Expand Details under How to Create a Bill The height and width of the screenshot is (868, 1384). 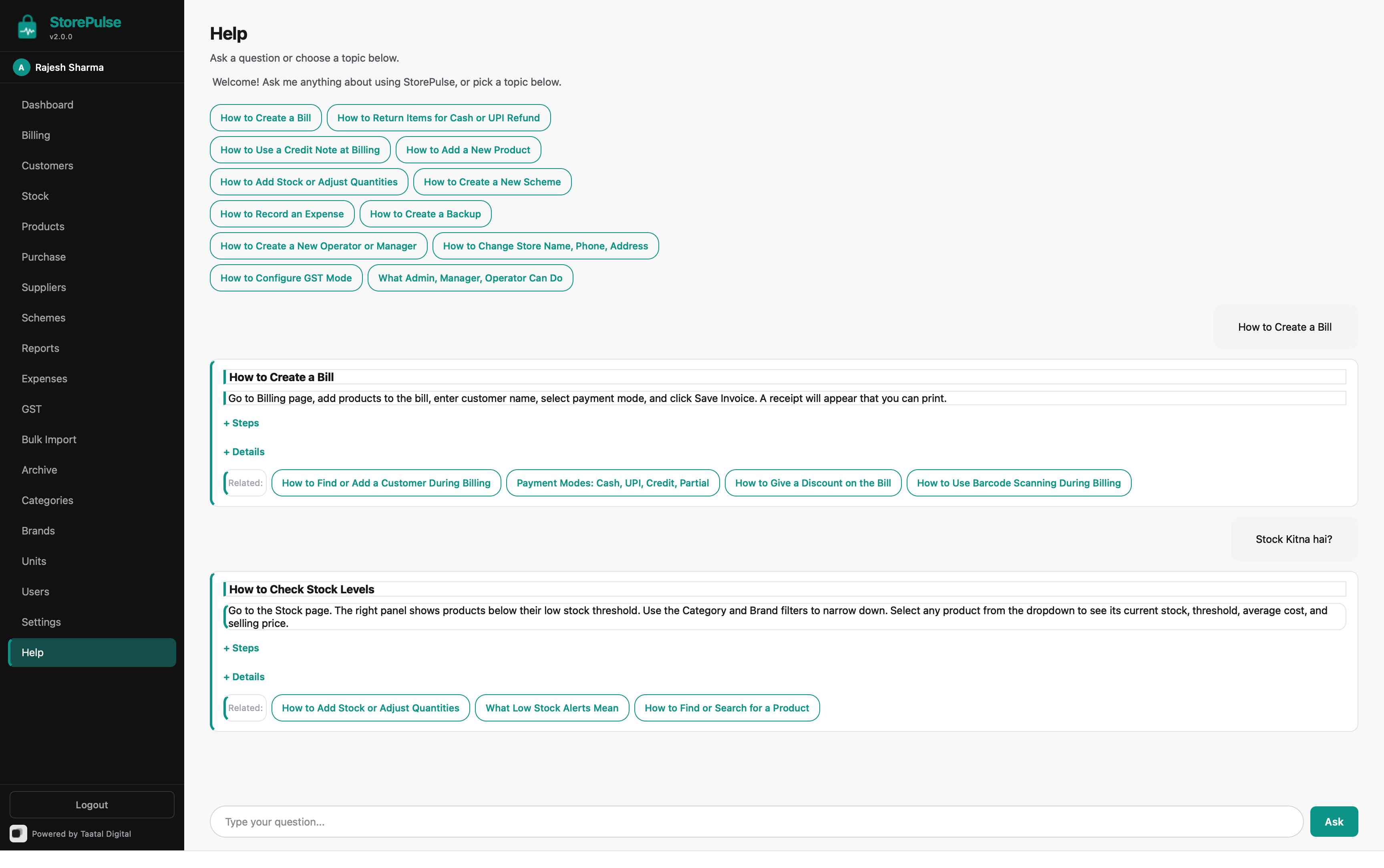pos(244,452)
